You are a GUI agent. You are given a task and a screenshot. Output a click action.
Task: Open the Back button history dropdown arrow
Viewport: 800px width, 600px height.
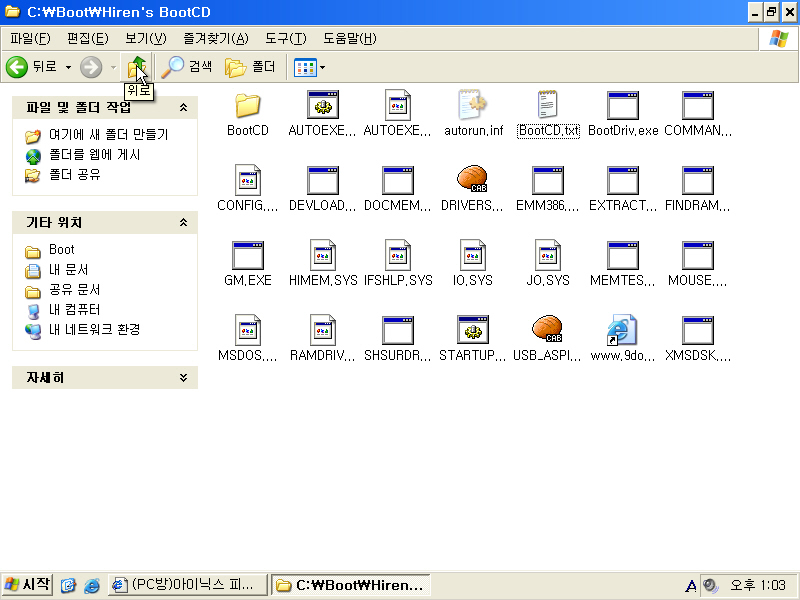tap(68, 67)
